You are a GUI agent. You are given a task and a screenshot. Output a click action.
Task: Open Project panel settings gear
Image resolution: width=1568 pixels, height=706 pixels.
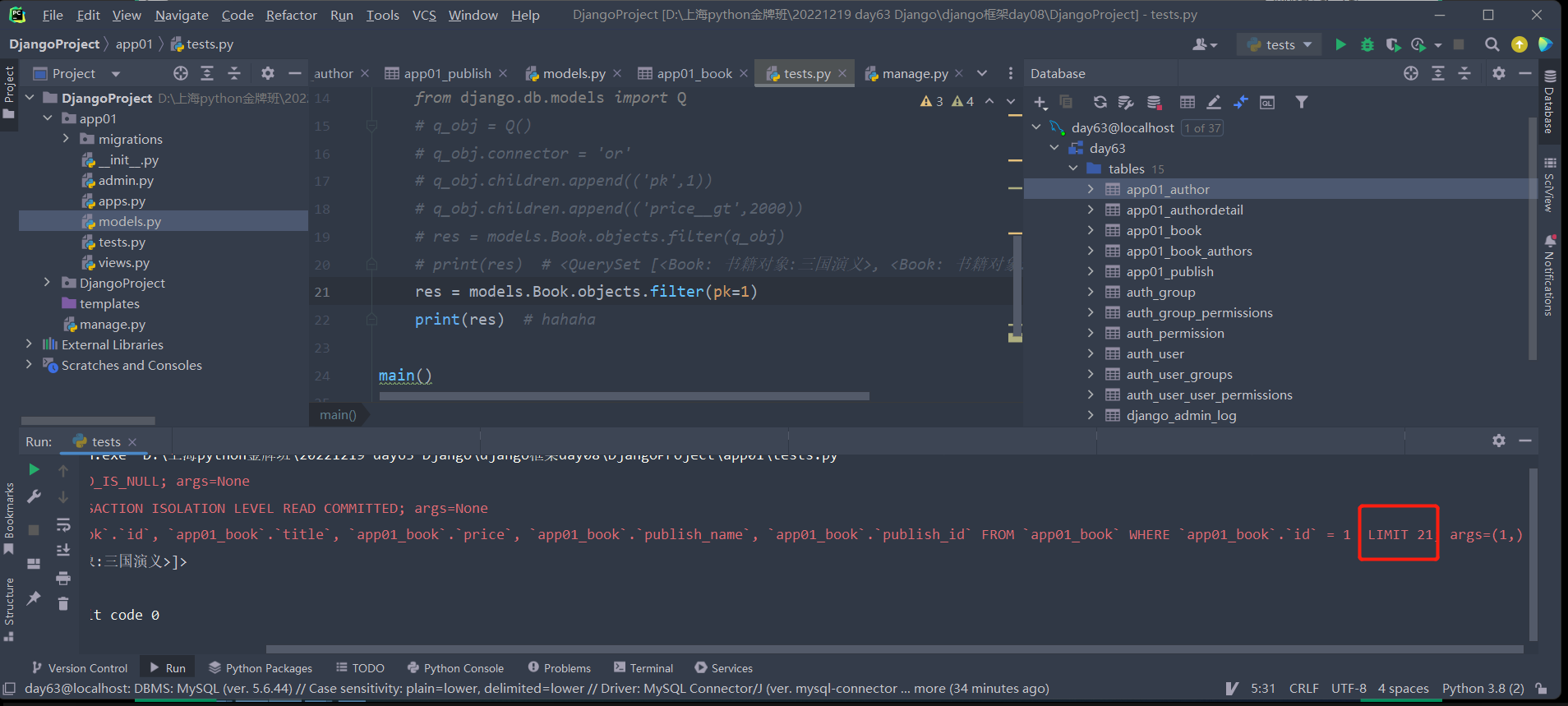268,73
